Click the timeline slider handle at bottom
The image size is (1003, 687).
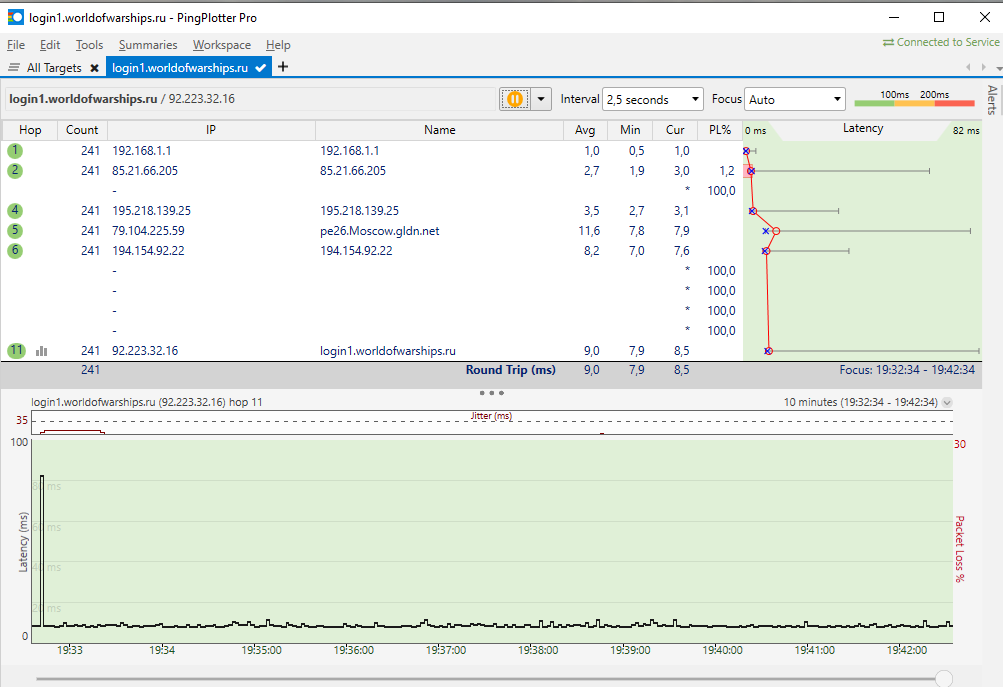tap(944, 678)
